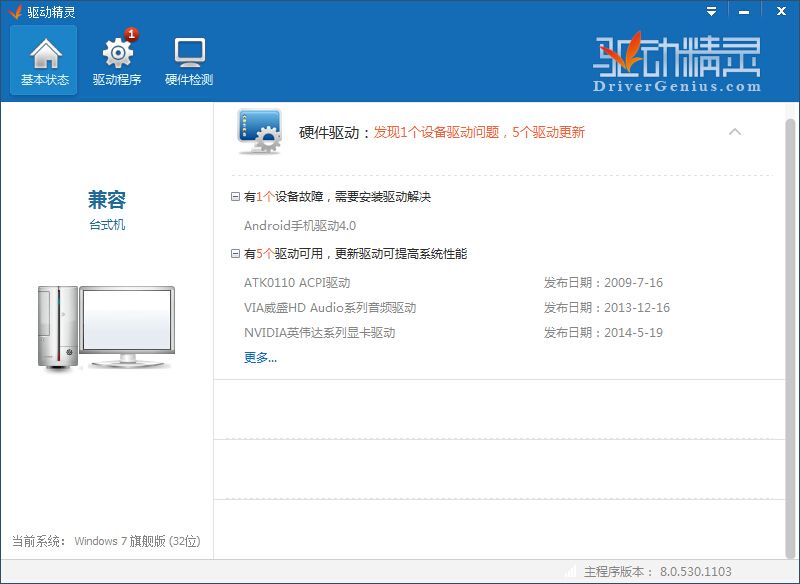
Task: Click the DriverGenius.com logo
Action: point(677,65)
